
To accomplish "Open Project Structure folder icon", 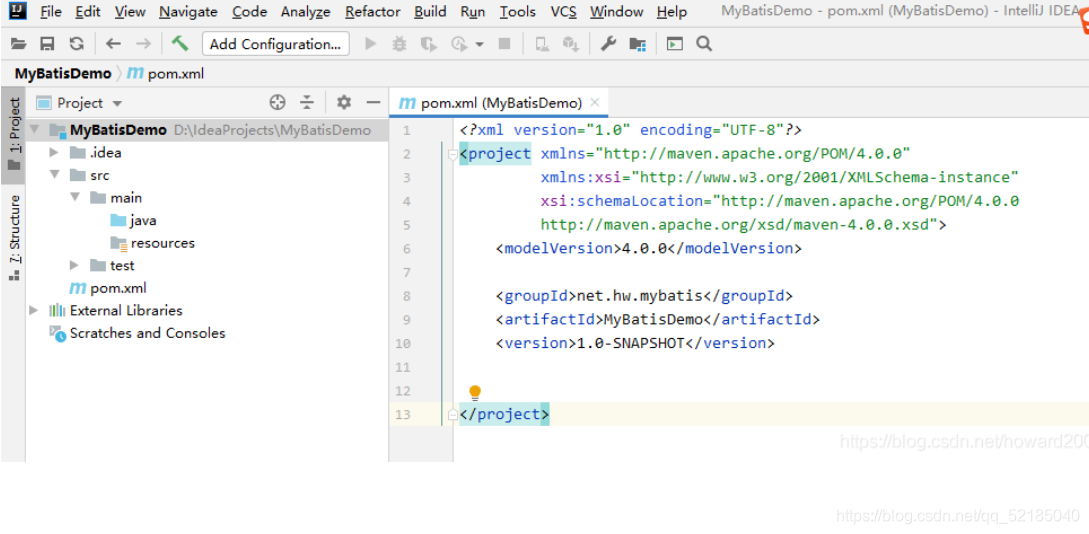I will point(638,44).
